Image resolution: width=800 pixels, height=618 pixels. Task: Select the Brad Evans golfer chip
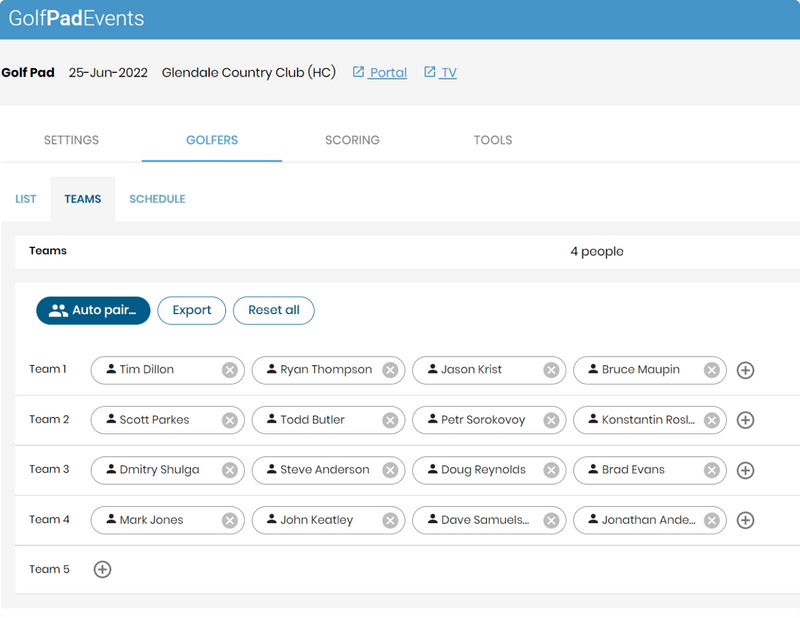(x=650, y=470)
